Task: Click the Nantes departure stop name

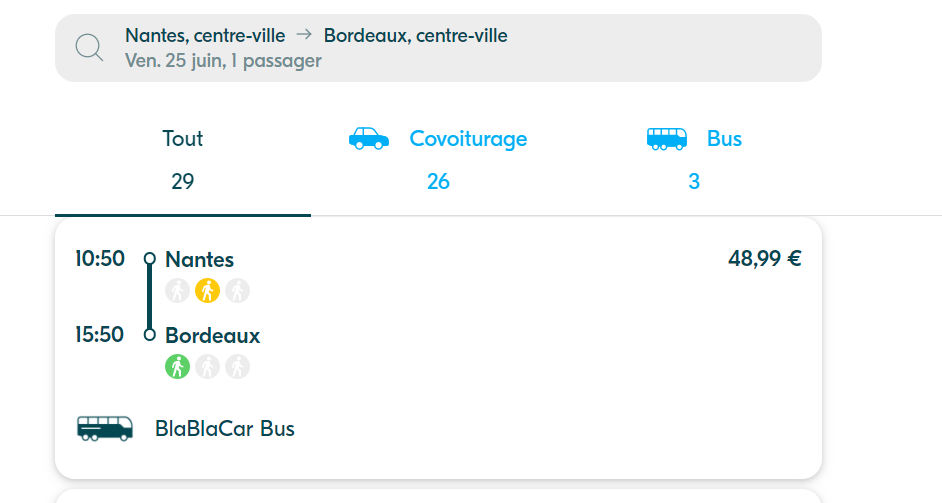Action: pyautogui.click(x=199, y=260)
